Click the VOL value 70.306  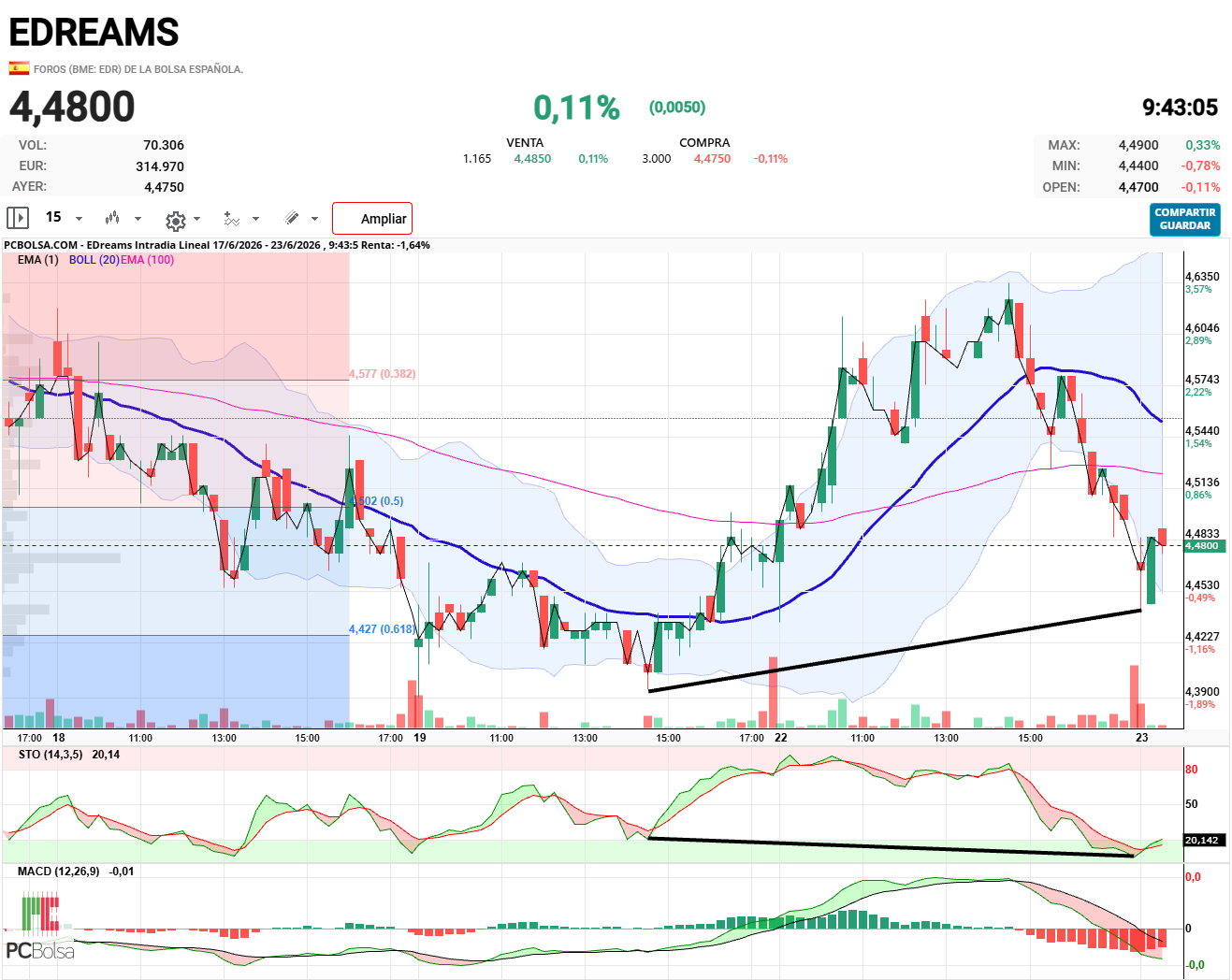[x=164, y=145]
